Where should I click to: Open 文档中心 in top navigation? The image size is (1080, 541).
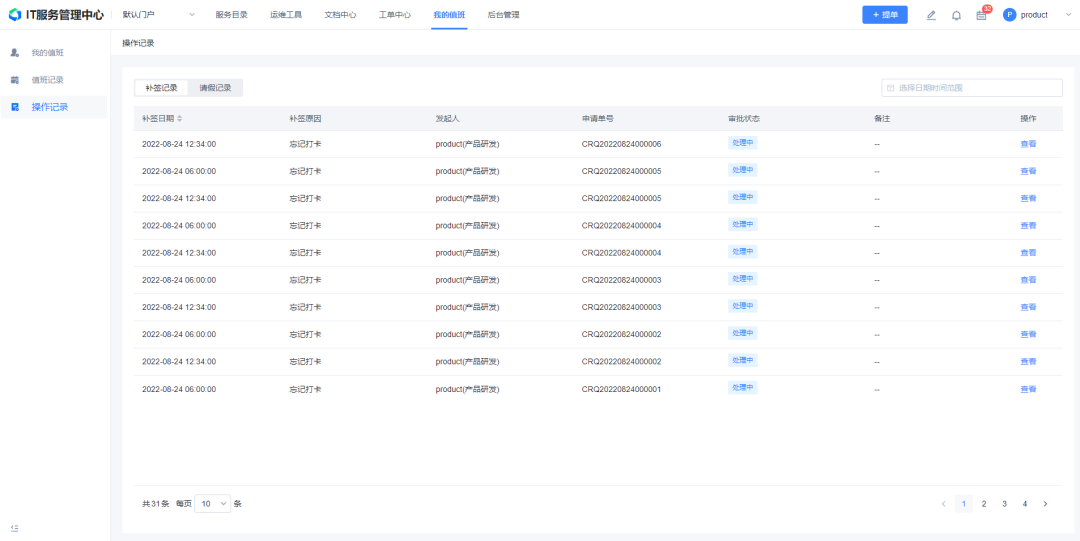340,14
